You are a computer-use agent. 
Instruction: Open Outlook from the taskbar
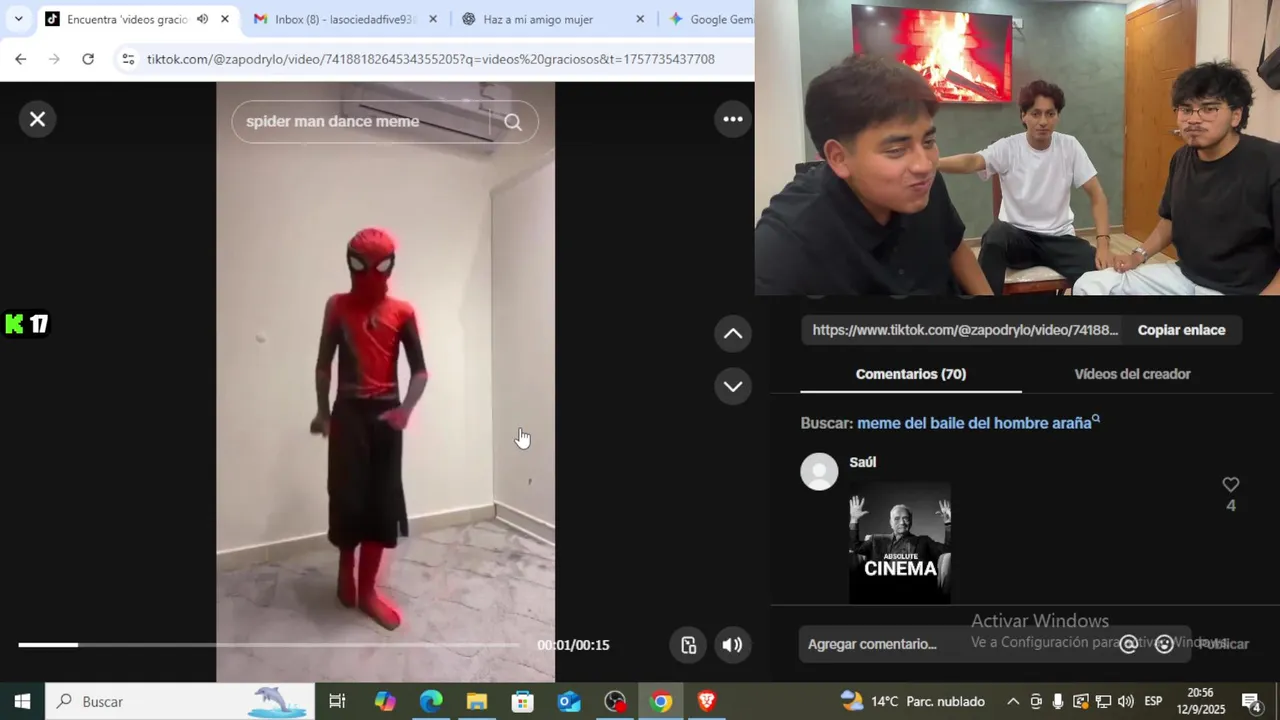[569, 701]
